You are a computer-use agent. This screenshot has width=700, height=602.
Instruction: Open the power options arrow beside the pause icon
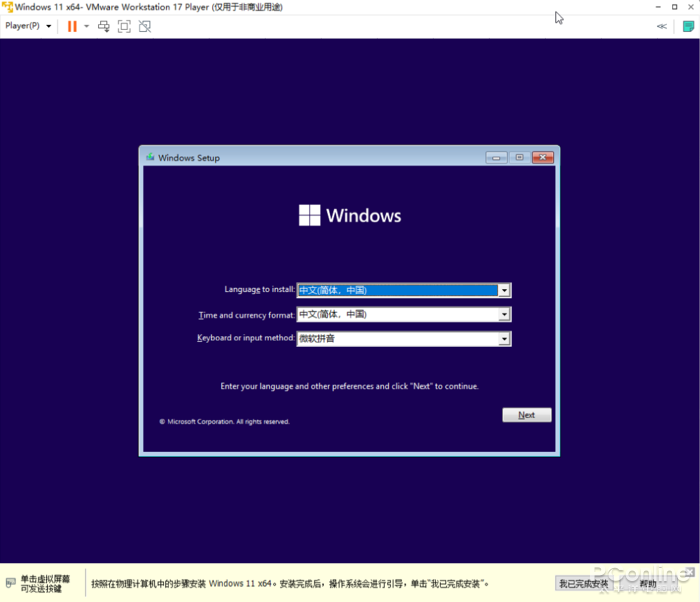pos(87,26)
